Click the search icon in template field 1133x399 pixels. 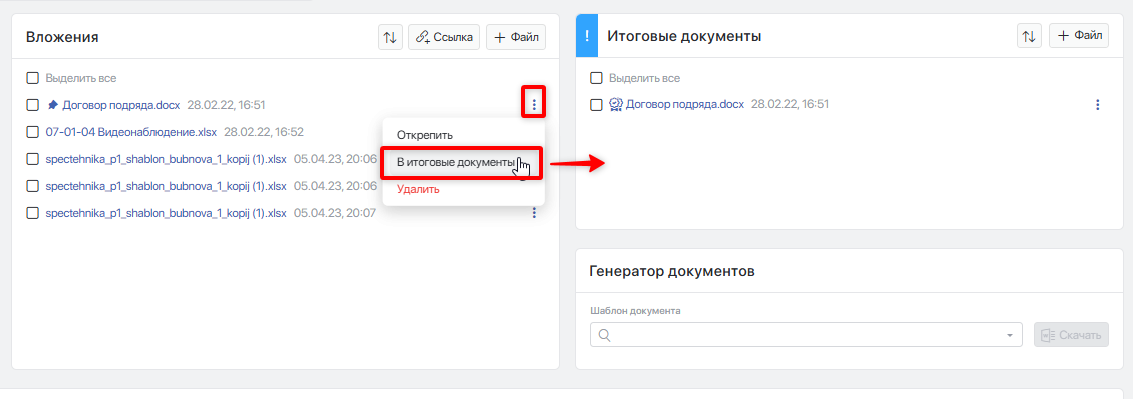[605, 335]
